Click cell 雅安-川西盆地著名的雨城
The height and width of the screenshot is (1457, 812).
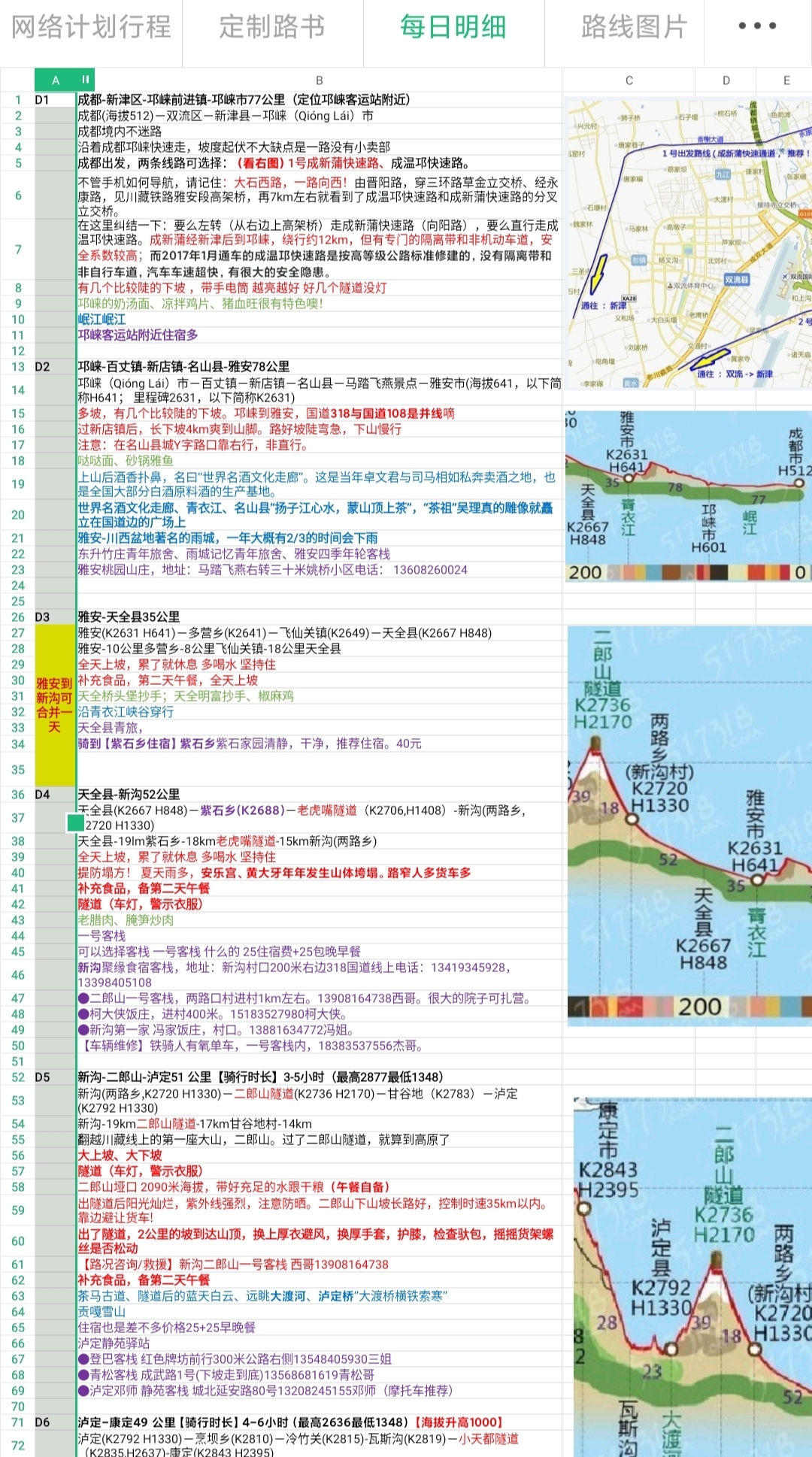[x=319, y=538]
